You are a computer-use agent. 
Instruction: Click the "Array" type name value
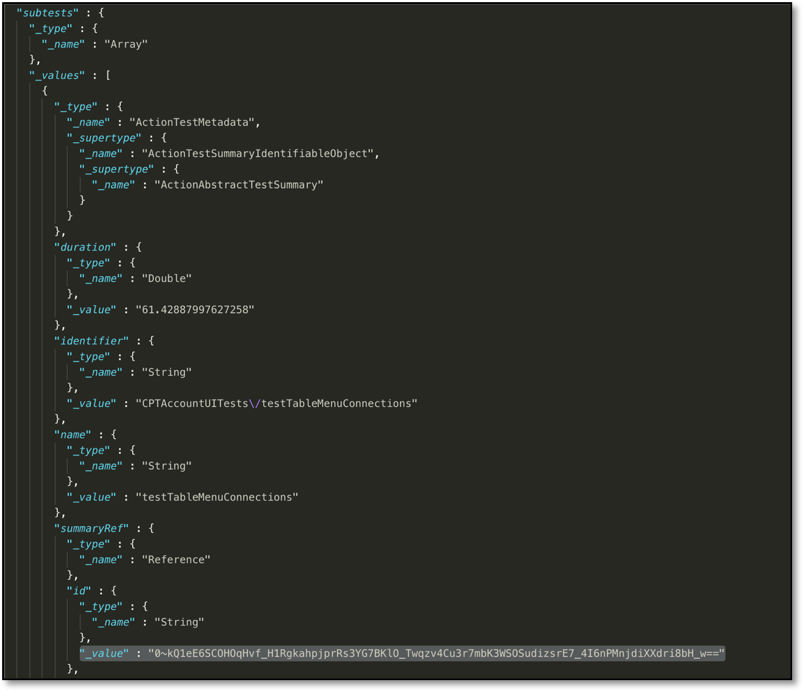click(x=126, y=44)
